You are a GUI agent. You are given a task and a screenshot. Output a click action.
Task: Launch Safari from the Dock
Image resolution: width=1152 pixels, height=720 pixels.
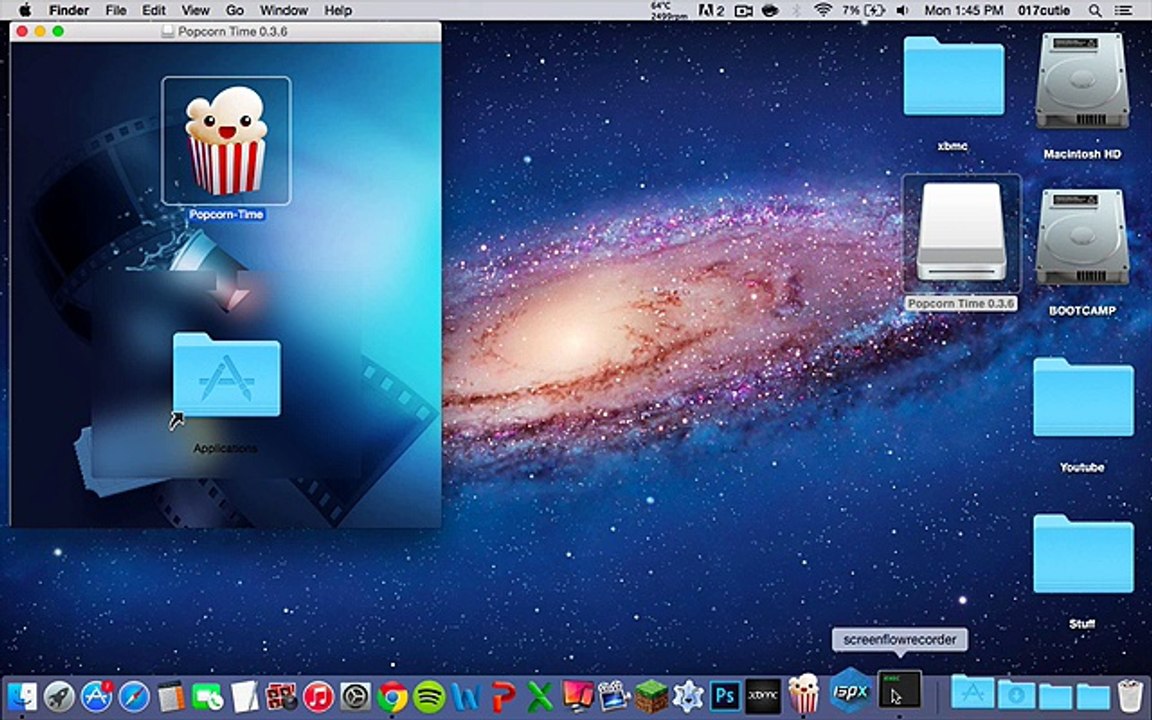pyautogui.click(x=134, y=696)
